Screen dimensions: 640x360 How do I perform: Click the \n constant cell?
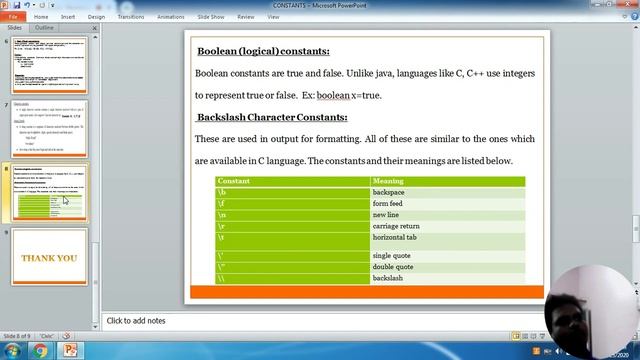(293, 215)
